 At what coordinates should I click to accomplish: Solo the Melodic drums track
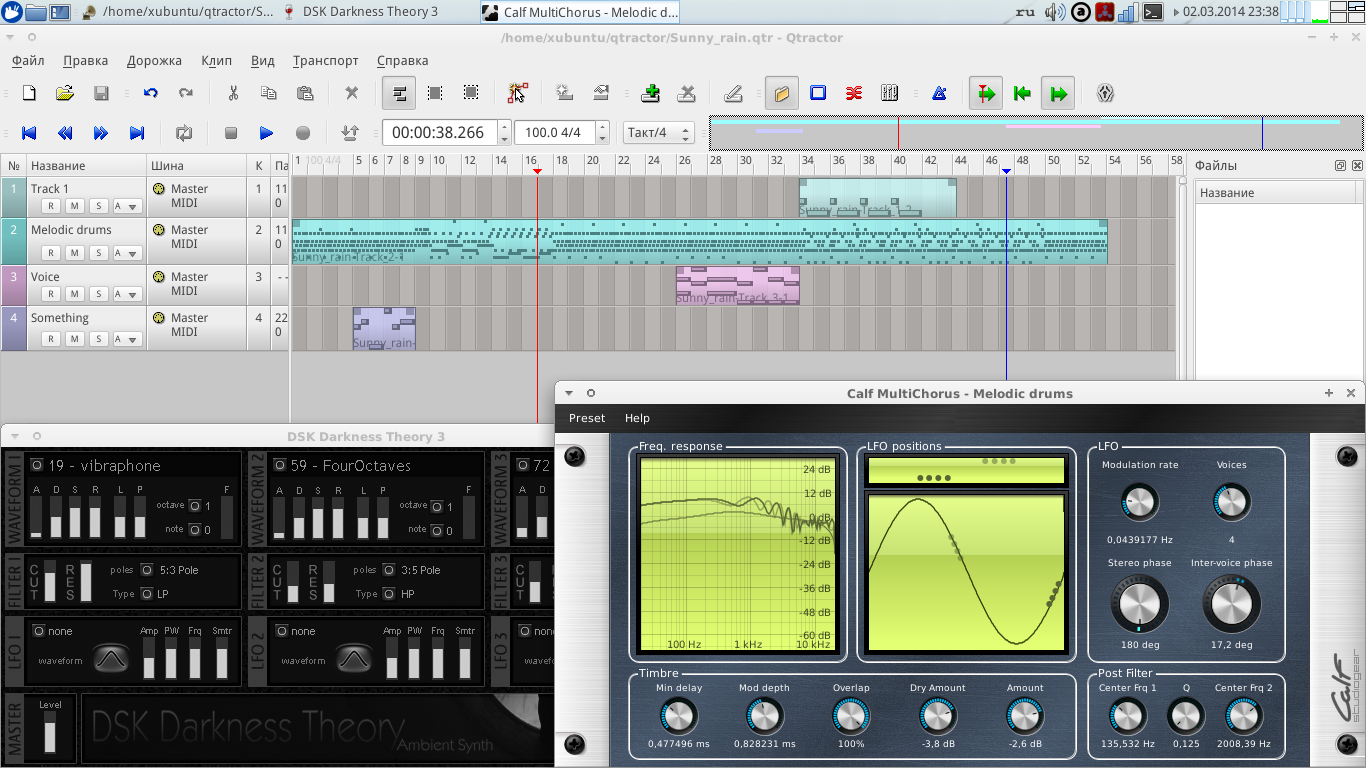point(97,253)
